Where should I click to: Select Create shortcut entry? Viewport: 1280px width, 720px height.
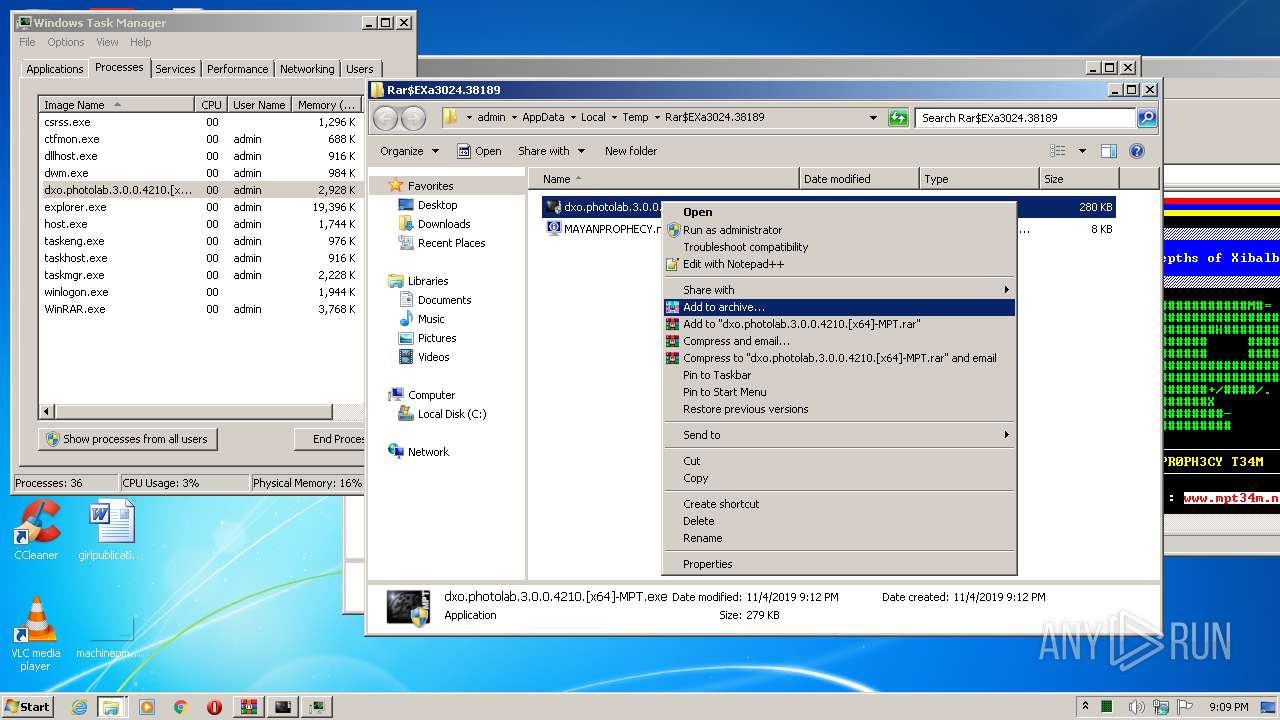click(x=839, y=504)
